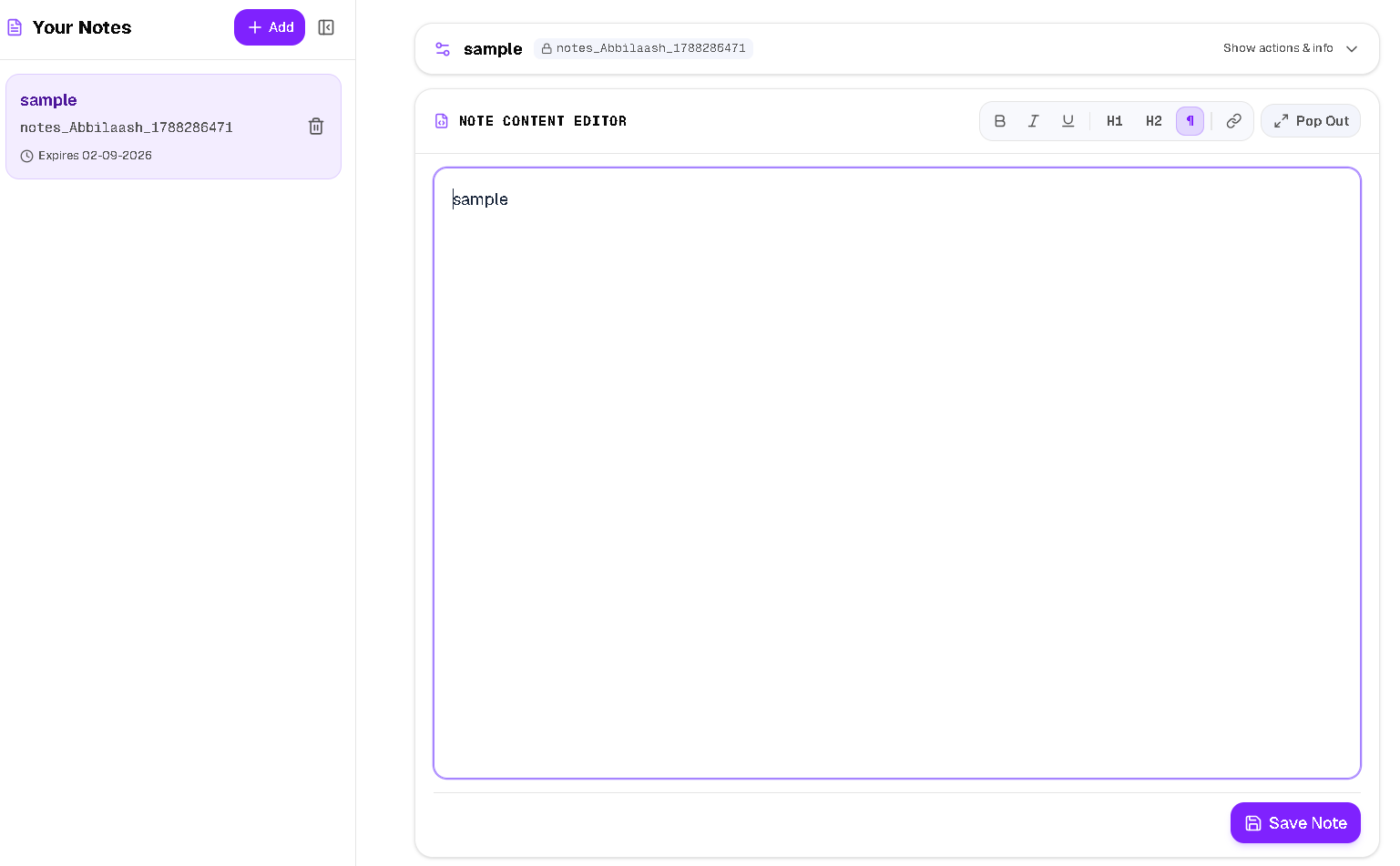Expand Show actions & info
The height and width of the screenshot is (866, 1400).
(x=1290, y=48)
